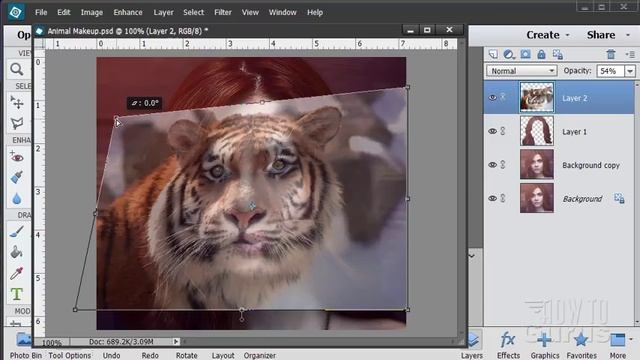Open the Enhance menu
Screen dimensions: 640x360
(128, 12)
